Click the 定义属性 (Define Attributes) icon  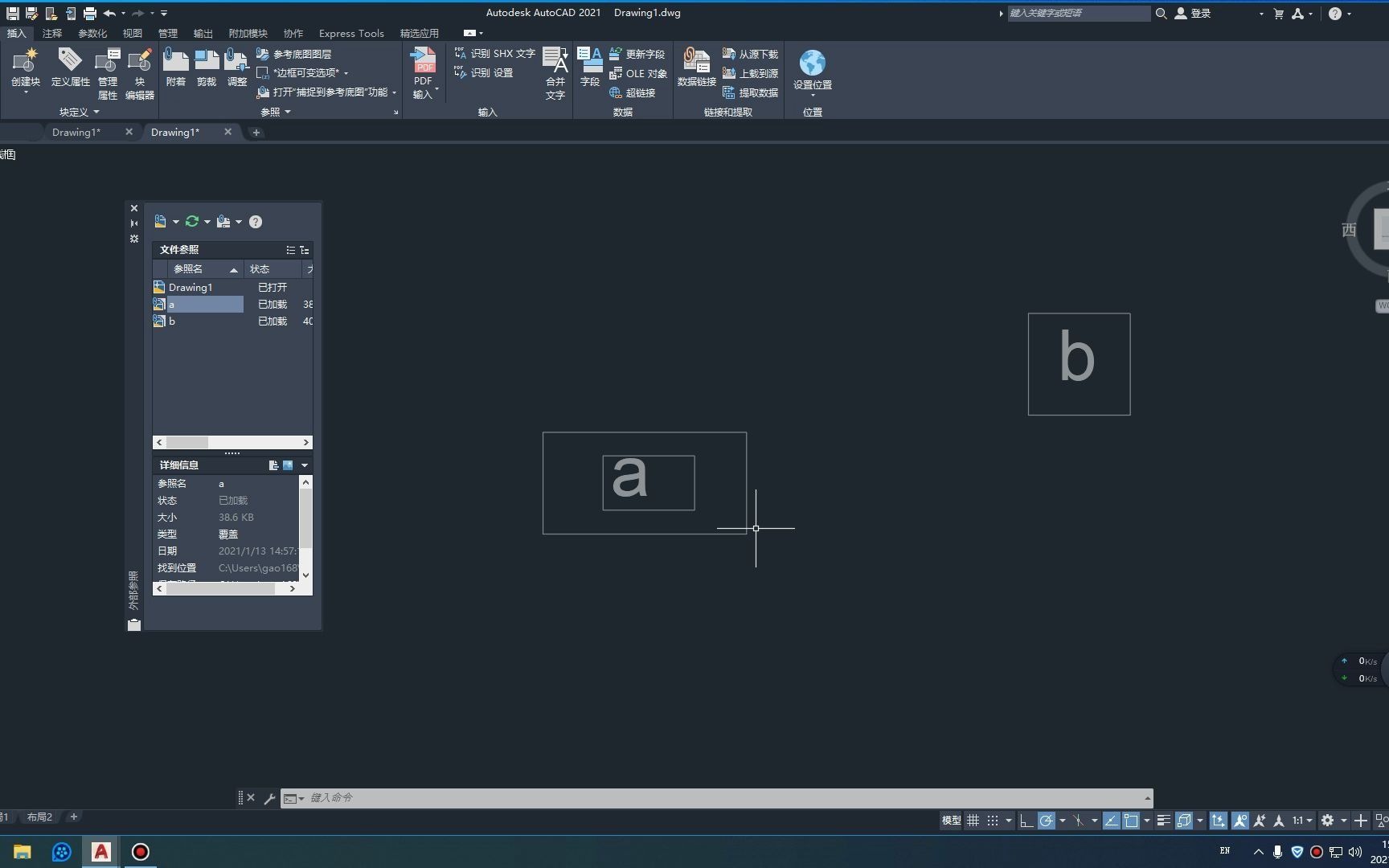(70, 60)
